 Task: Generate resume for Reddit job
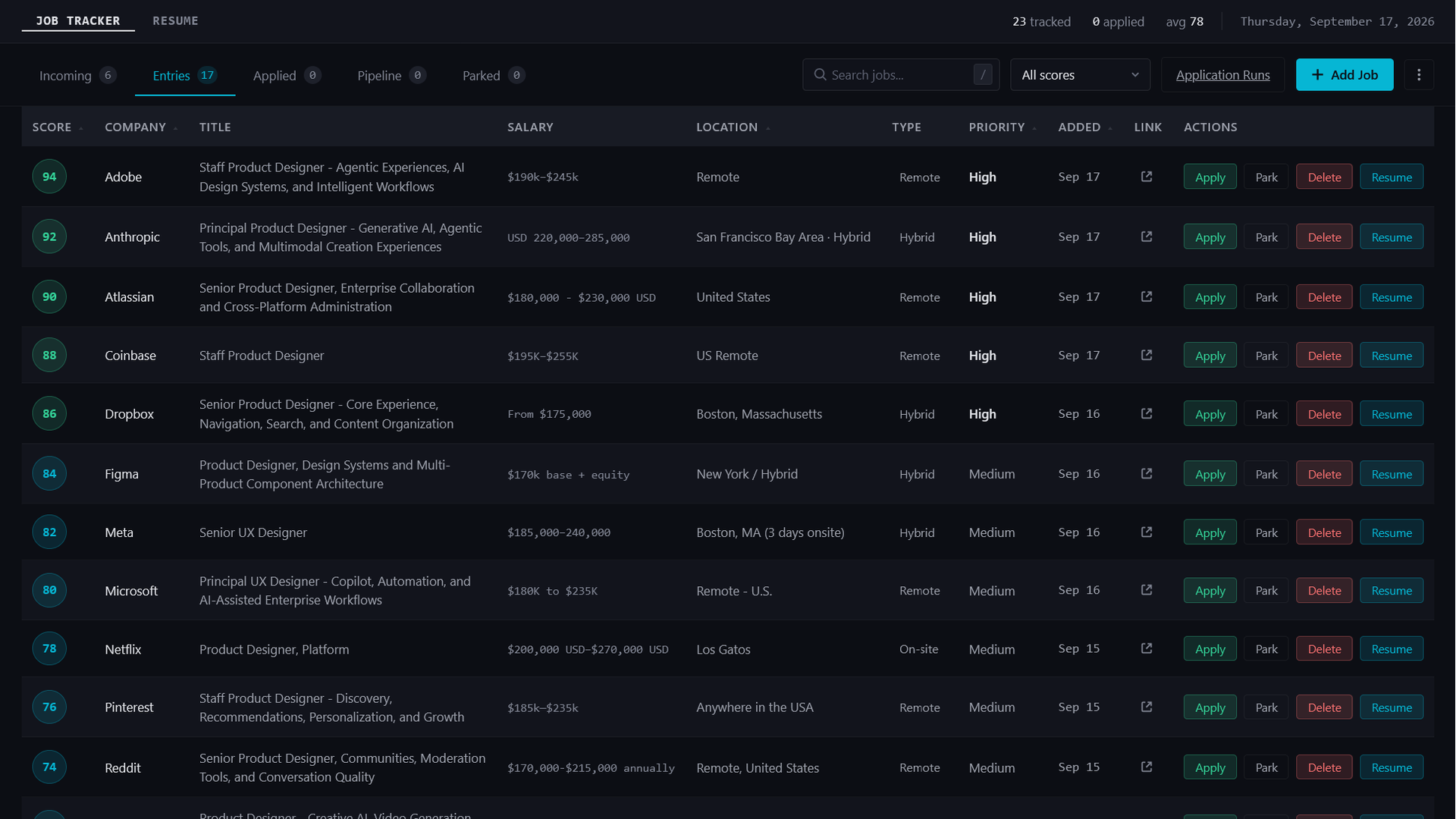tap(1391, 767)
